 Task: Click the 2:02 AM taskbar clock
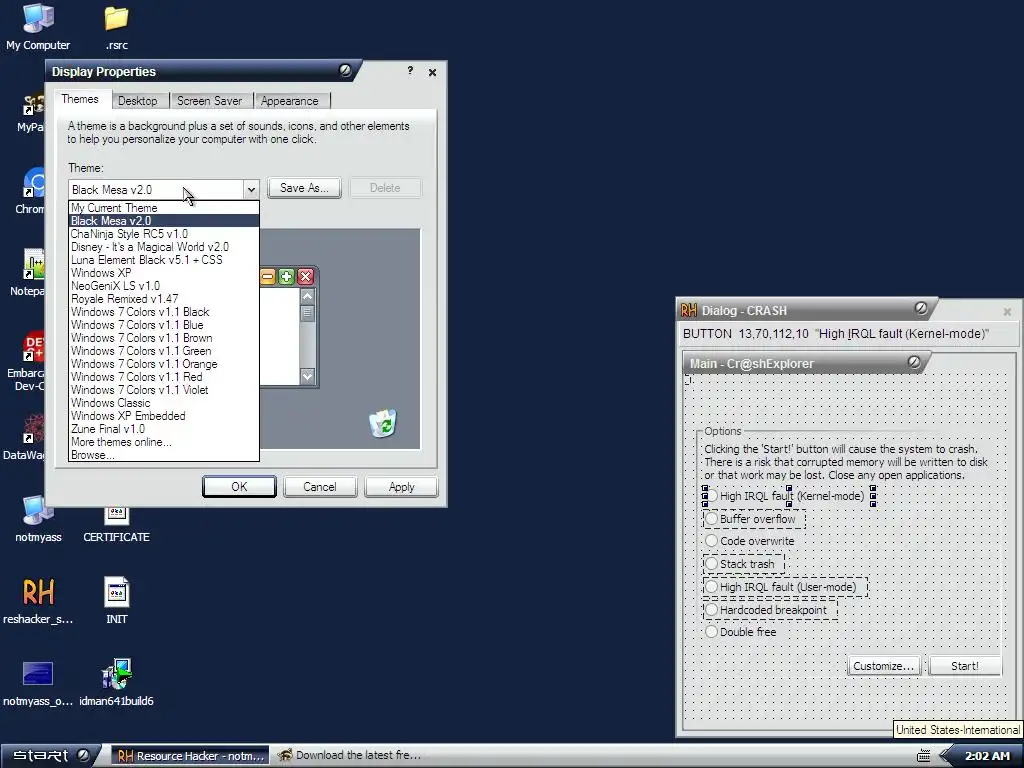987,756
